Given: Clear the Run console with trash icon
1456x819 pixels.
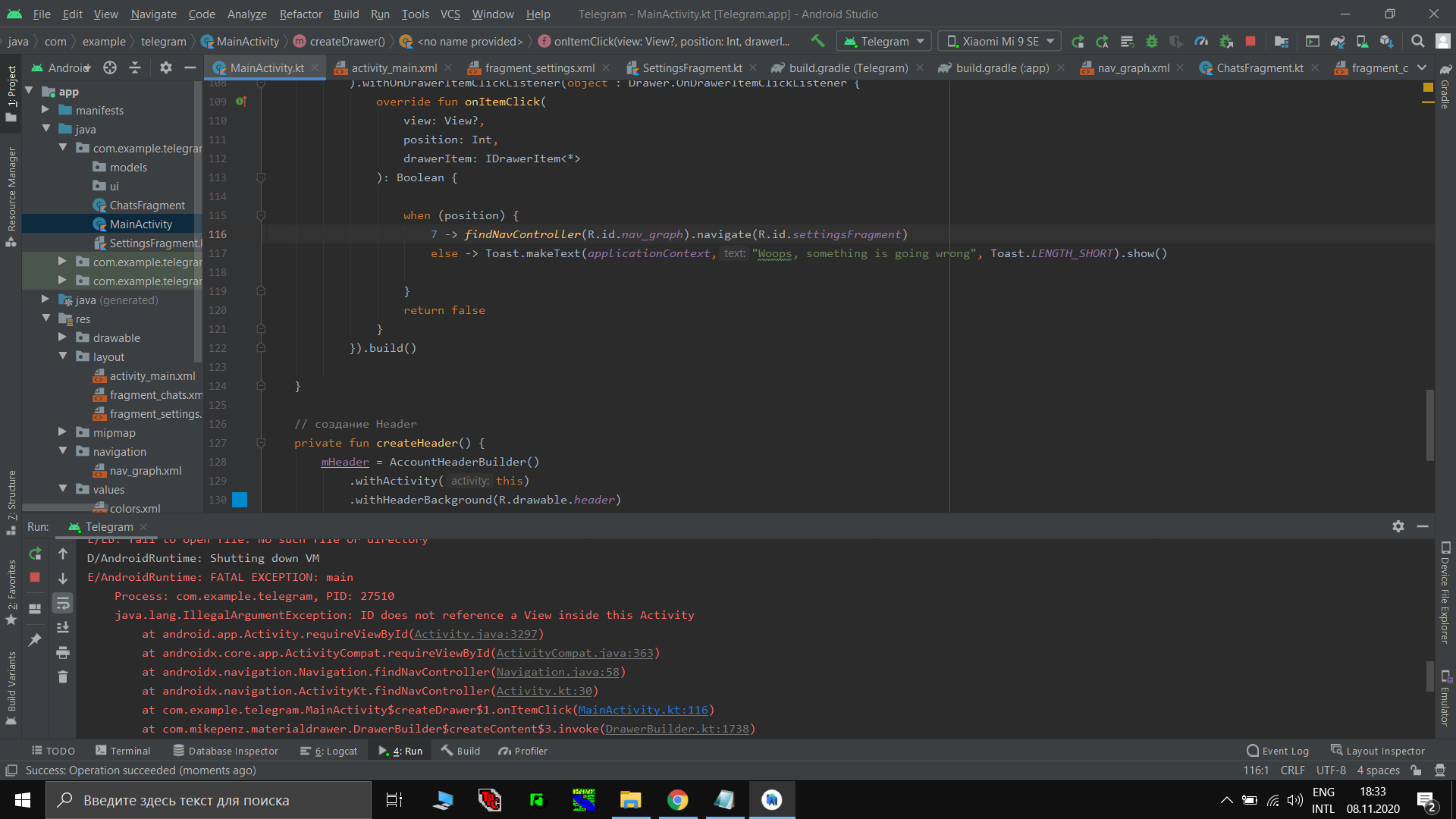Looking at the screenshot, I should 63,676.
